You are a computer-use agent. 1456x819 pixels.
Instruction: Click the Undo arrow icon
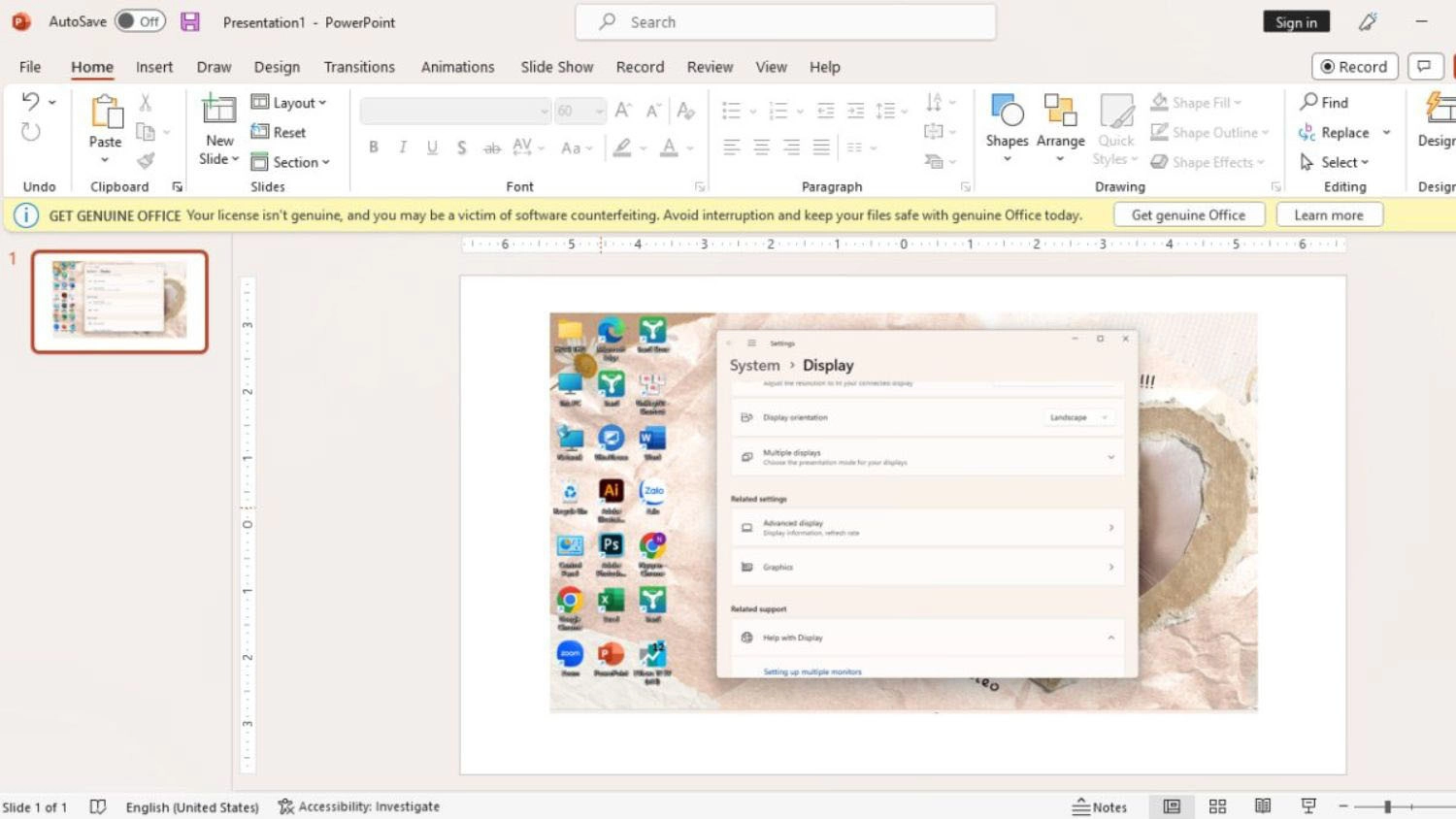(30, 101)
